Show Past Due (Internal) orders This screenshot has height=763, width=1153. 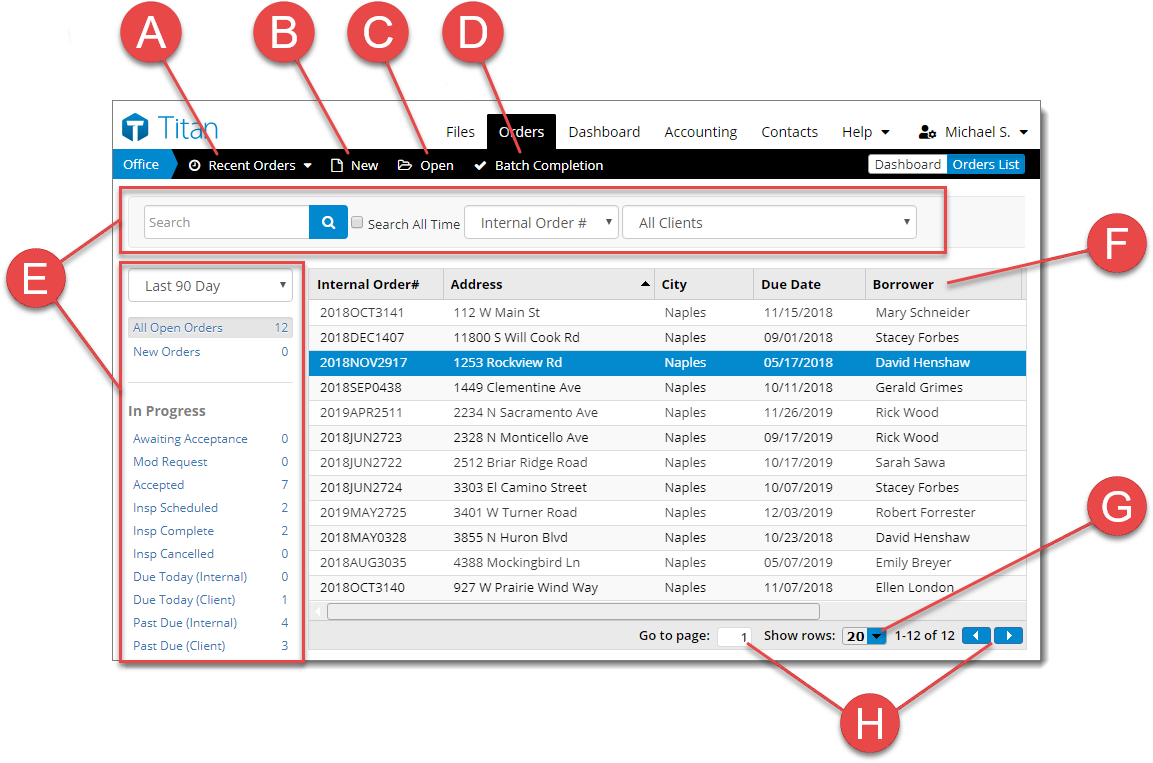tap(185, 623)
